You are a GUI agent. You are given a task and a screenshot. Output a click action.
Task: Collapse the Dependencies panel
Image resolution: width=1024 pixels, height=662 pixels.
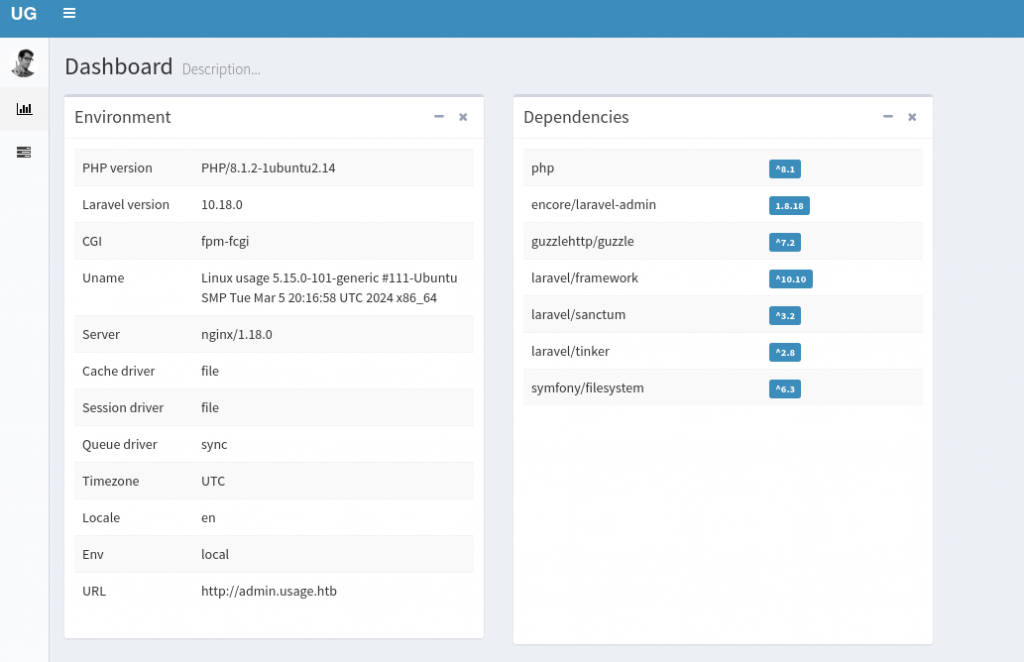[887, 117]
